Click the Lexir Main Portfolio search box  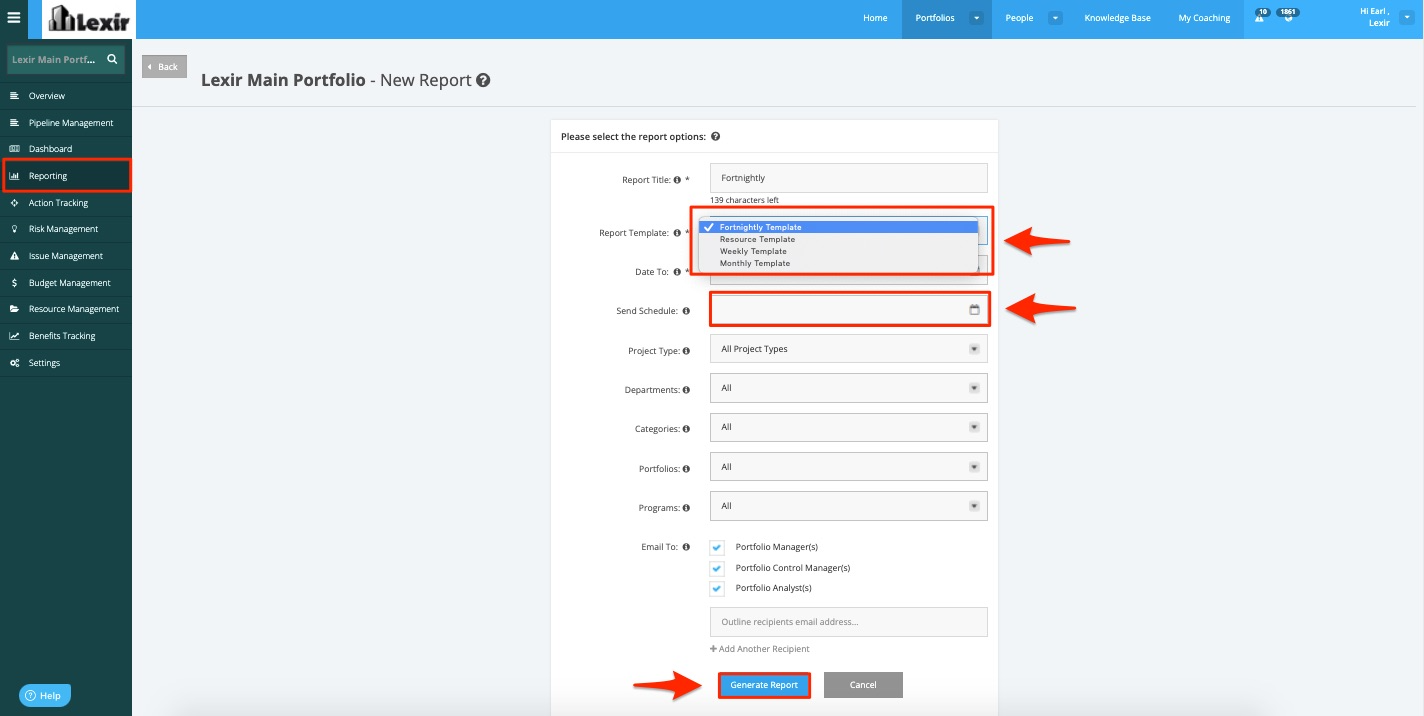point(66,59)
